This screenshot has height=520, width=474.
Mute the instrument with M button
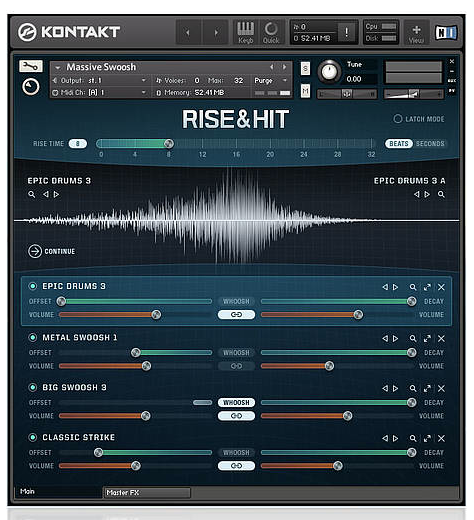click(305, 91)
